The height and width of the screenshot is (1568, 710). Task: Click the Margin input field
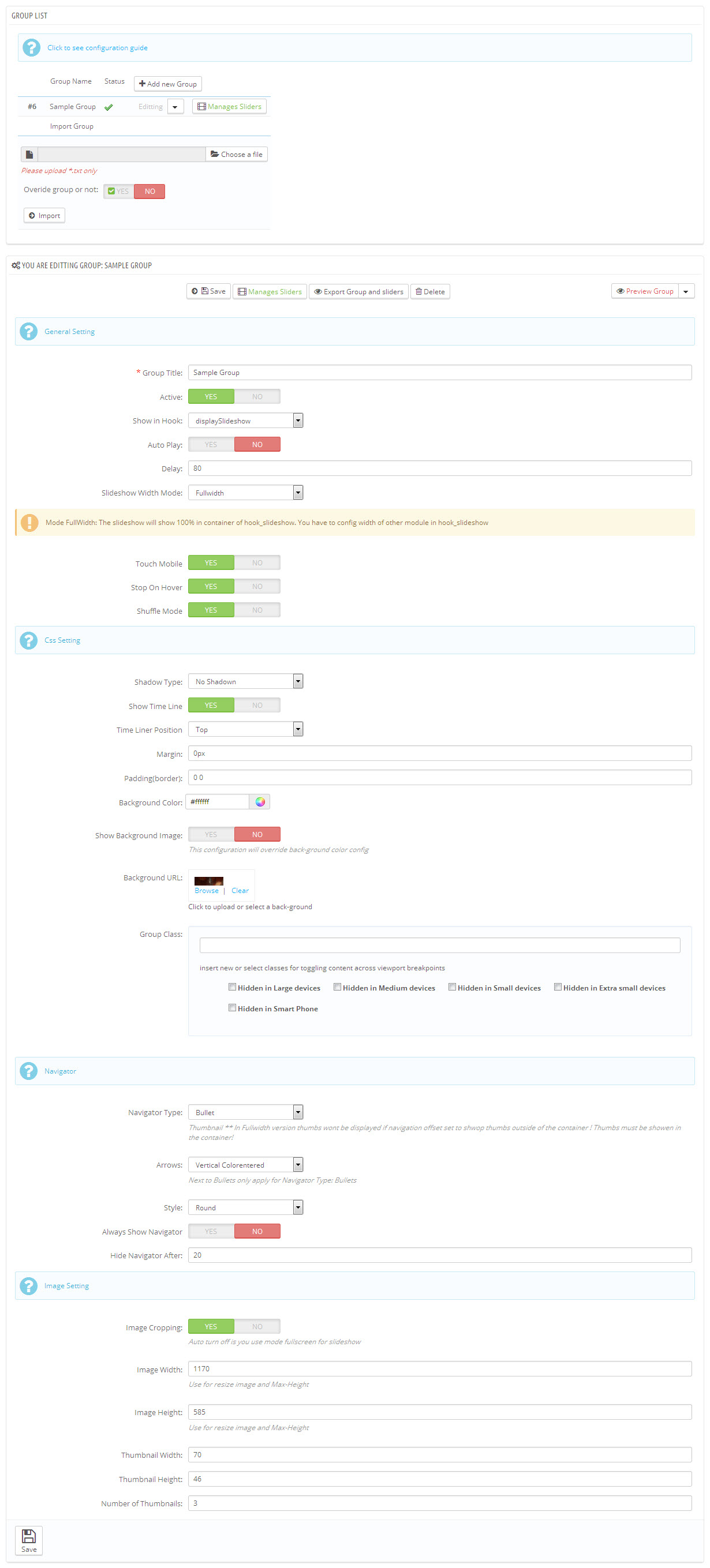click(x=440, y=753)
